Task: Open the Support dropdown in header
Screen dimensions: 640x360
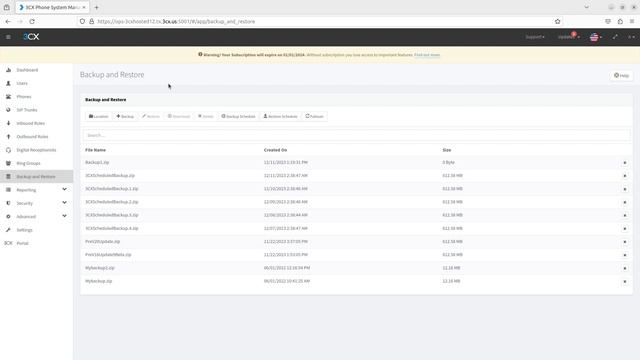Action: [535, 37]
